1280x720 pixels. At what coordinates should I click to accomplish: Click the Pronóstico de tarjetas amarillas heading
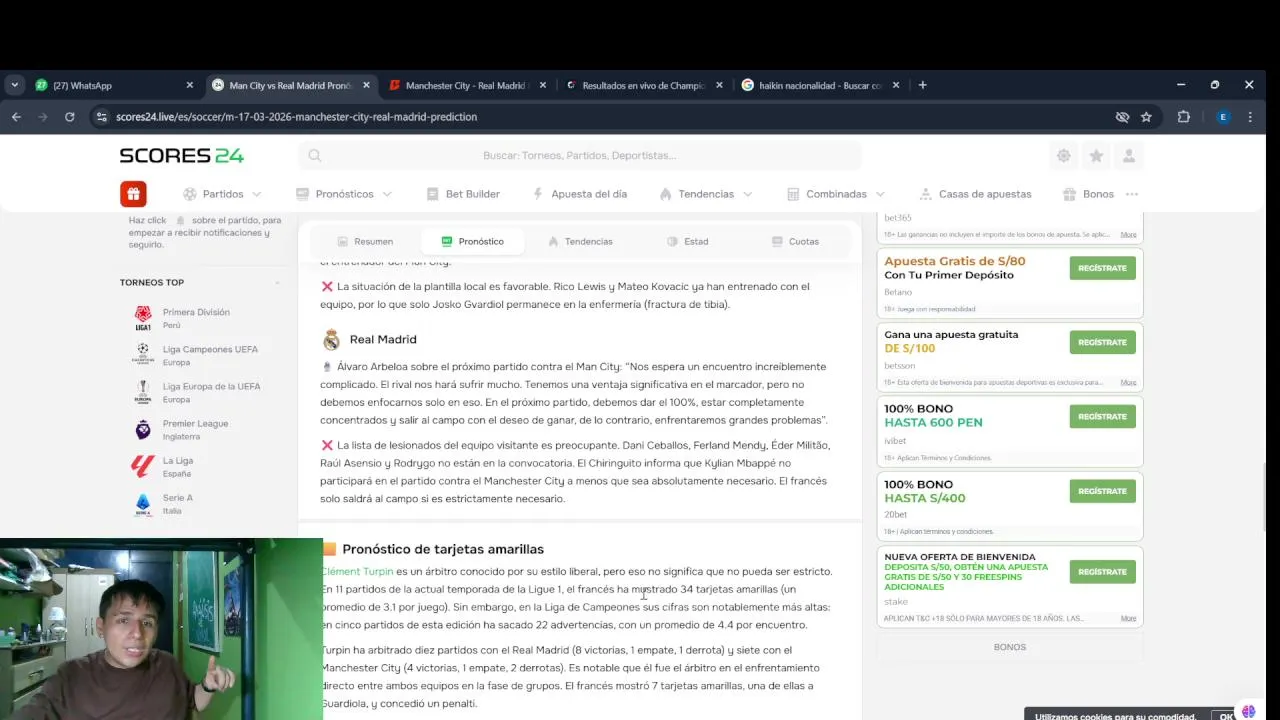[443, 549]
